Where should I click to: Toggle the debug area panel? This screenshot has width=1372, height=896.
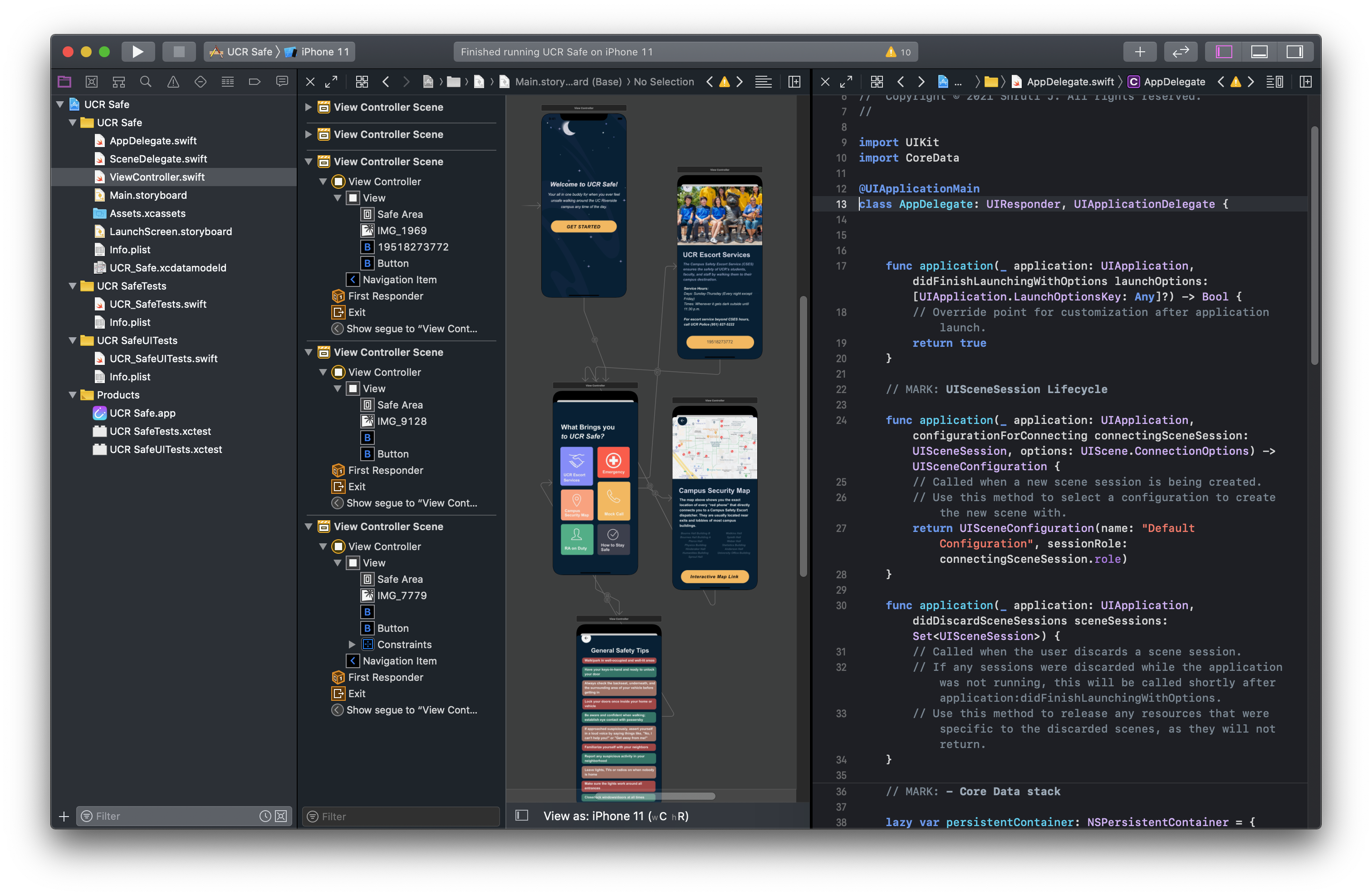coord(1259,52)
